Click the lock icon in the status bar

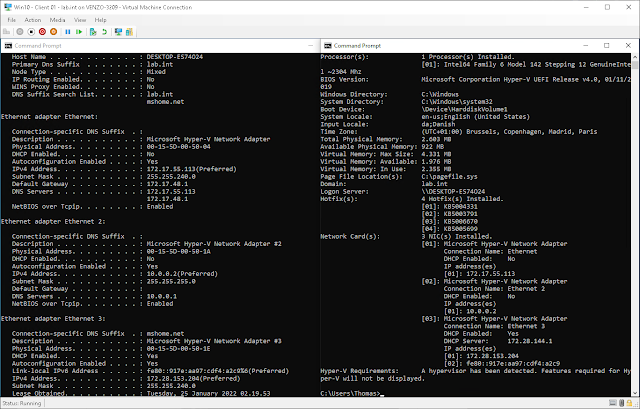[629, 403]
